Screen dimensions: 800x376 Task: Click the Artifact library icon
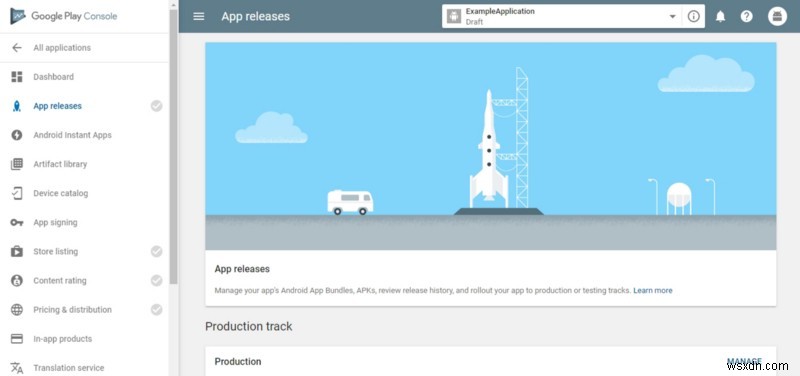click(17, 164)
